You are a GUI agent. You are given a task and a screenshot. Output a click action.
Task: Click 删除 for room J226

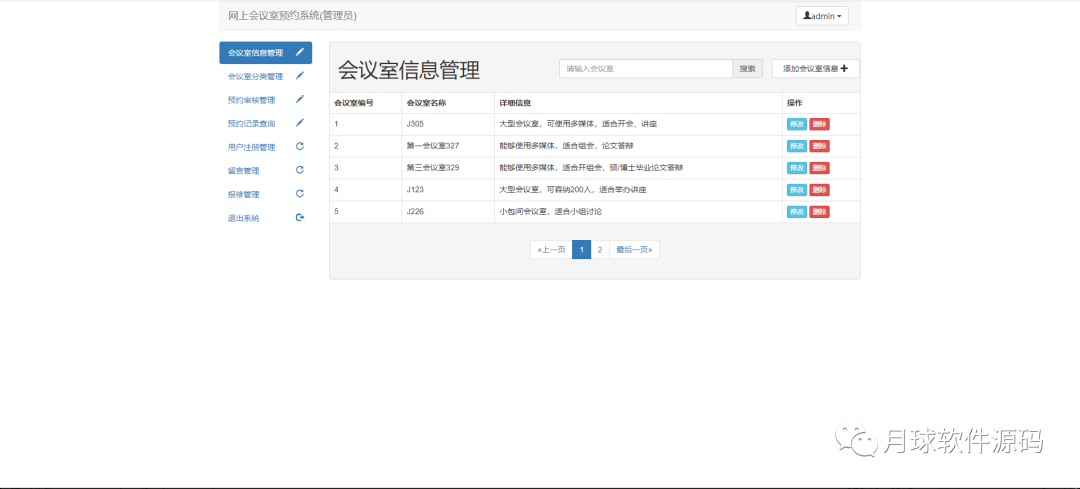pos(820,212)
